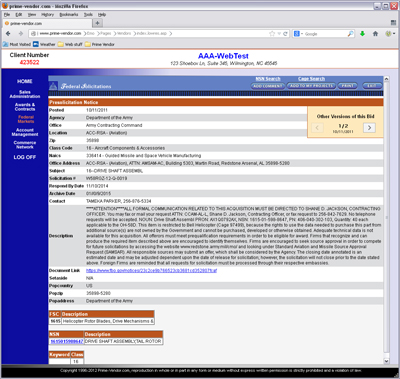Reload the page with refresh icon
The image size is (400, 379).
point(285,34)
